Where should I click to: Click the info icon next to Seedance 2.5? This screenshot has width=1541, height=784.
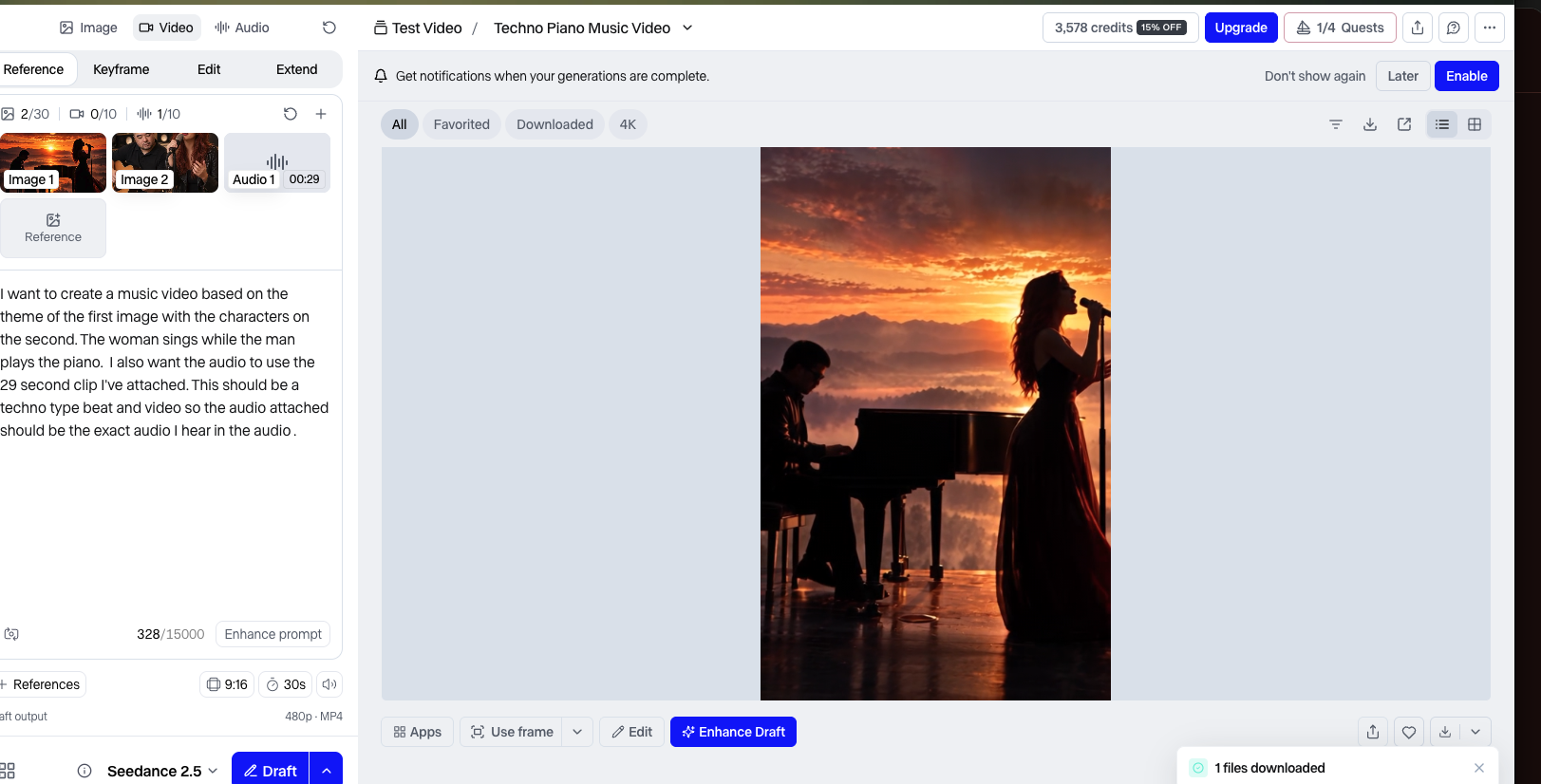pyautogui.click(x=85, y=771)
